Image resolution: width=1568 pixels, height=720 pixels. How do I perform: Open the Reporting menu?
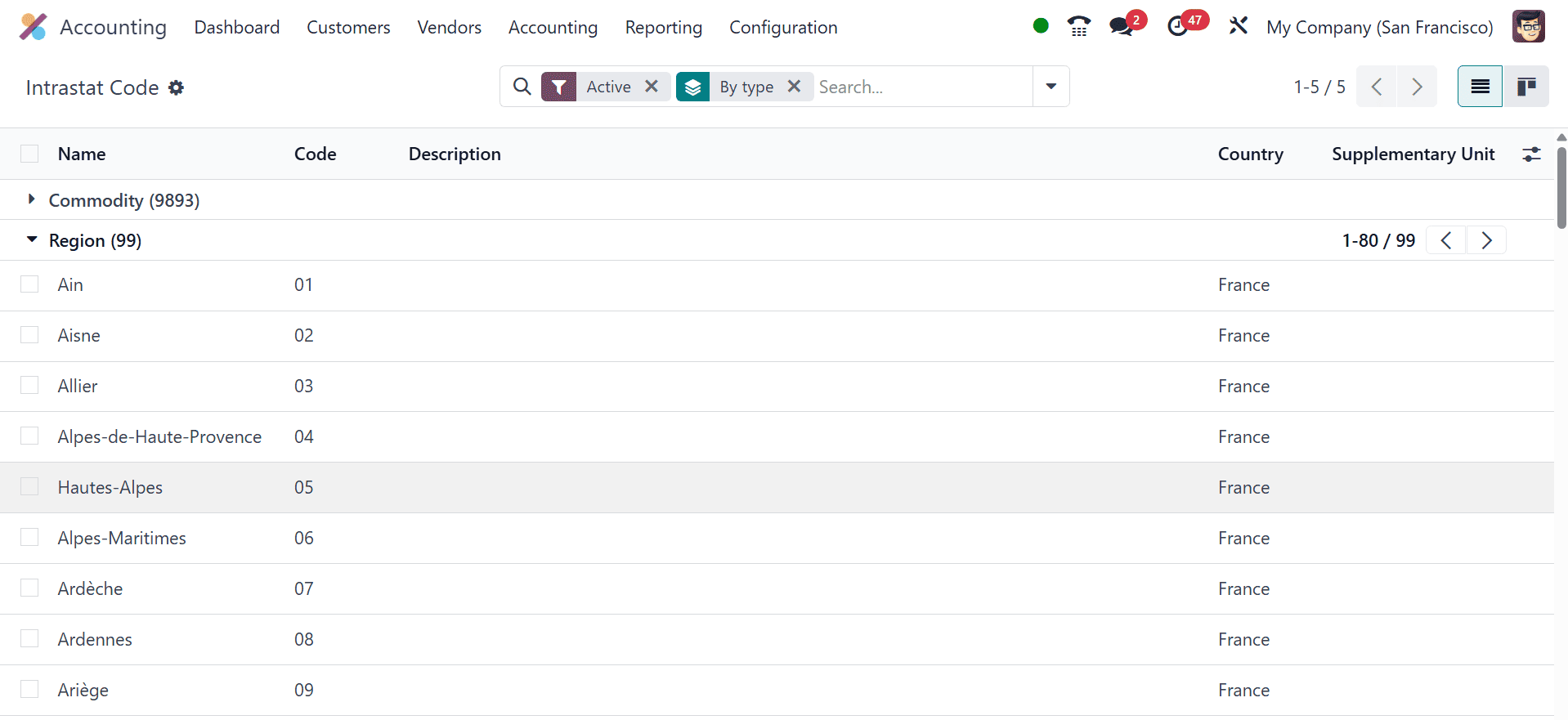tap(663, 27)
